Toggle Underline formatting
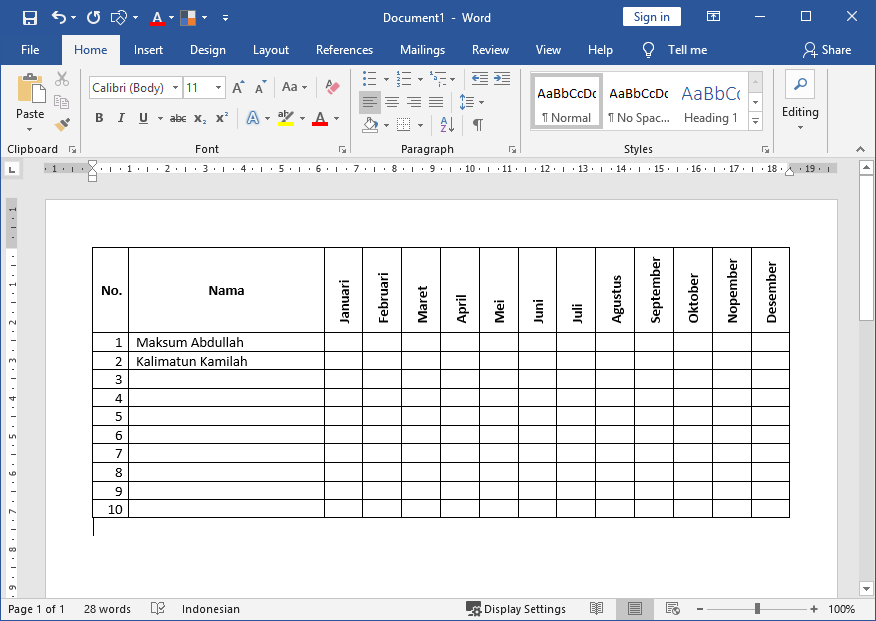Screen dimensions: 876x621 (143, 118)
